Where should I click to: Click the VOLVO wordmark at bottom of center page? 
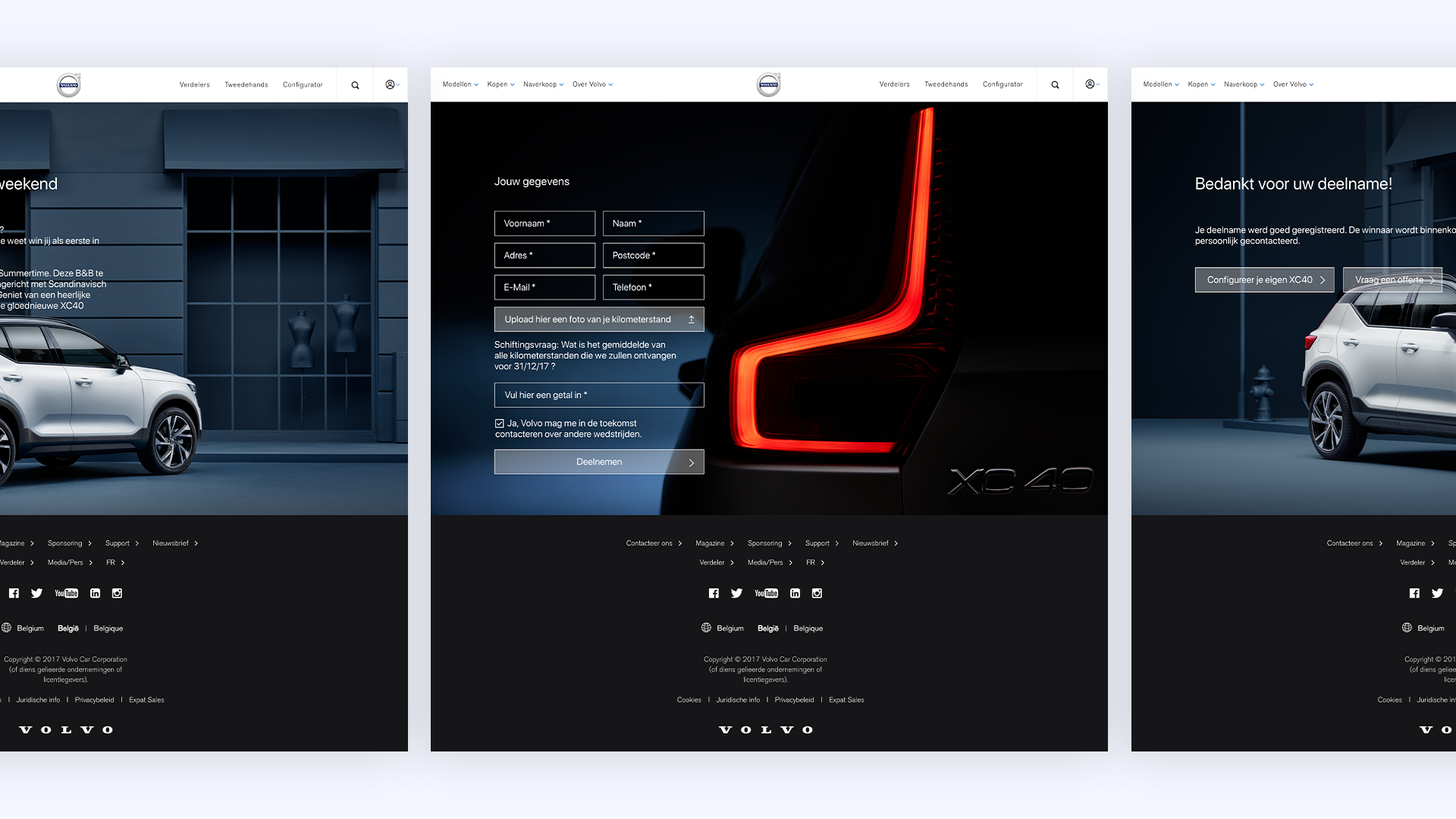766,730
